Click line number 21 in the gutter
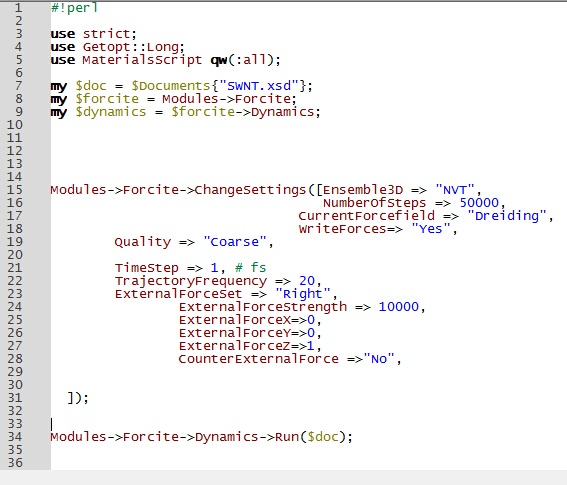The width and height of the screenshot is (567, 485). coord(14,268)
